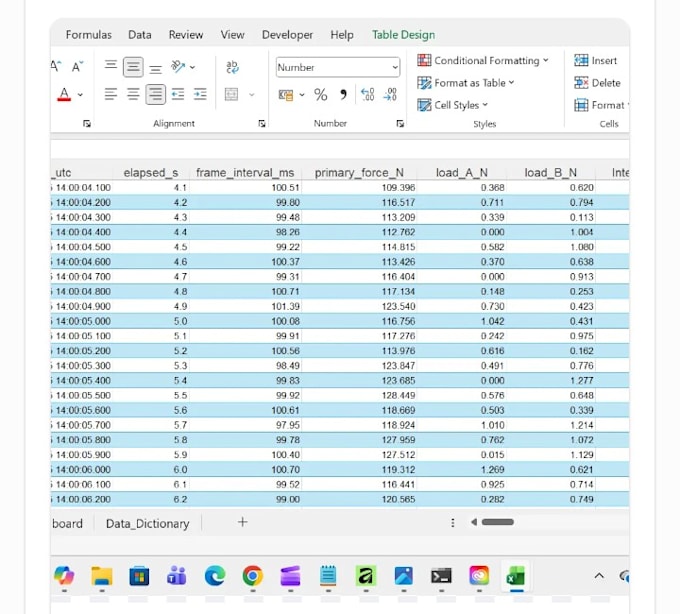
Task: Toggle Middle Align in the Alignment group
Action: click(x=133, y=67)
